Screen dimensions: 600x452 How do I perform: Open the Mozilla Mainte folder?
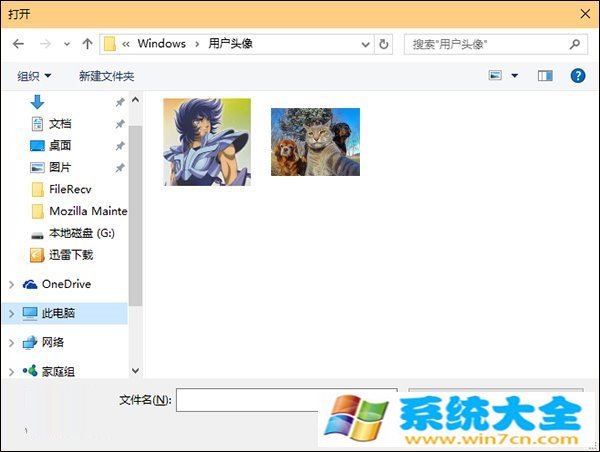(88, 211)
